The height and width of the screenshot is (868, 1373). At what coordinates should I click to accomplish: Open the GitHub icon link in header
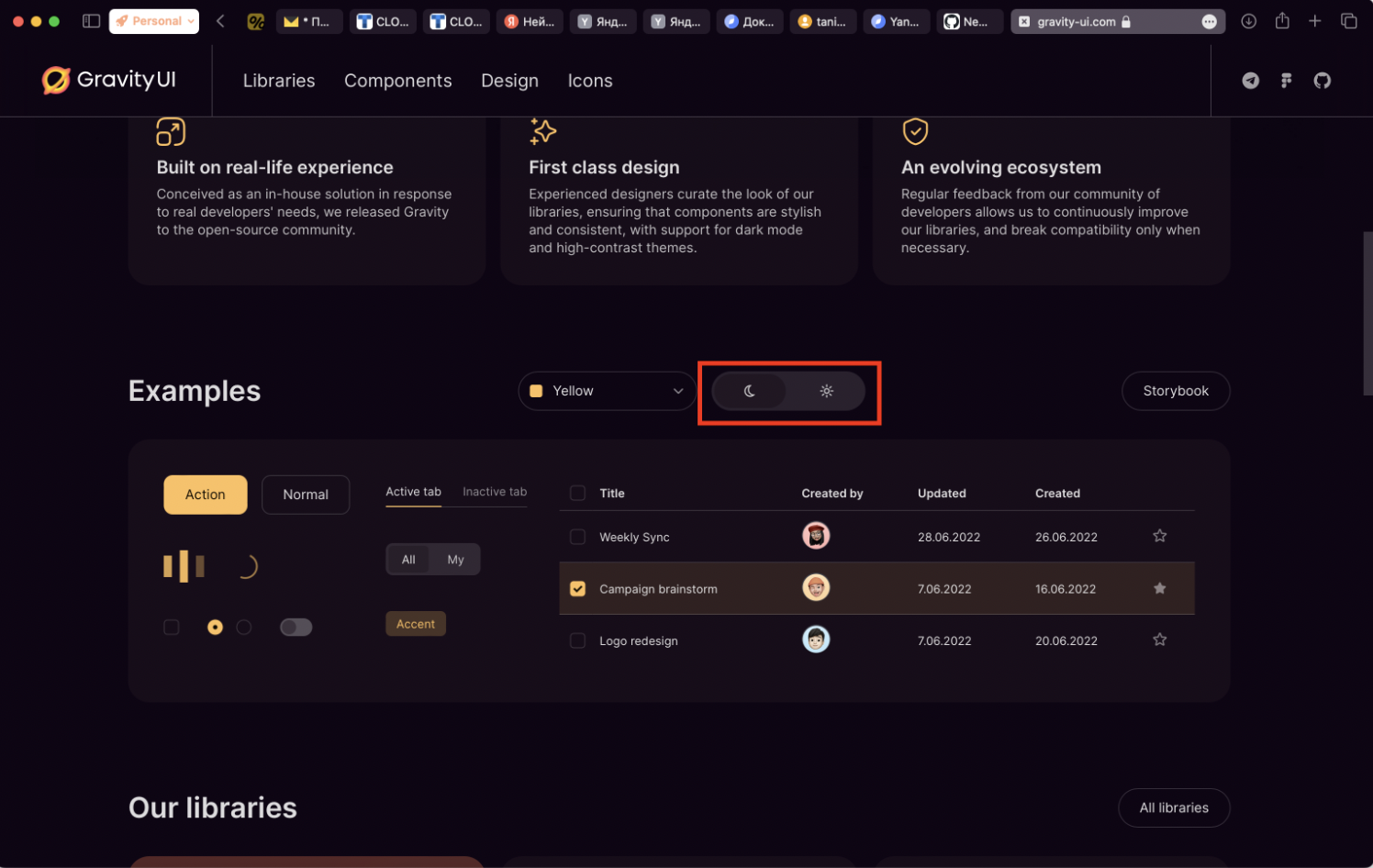click(x=1322, y=81)
